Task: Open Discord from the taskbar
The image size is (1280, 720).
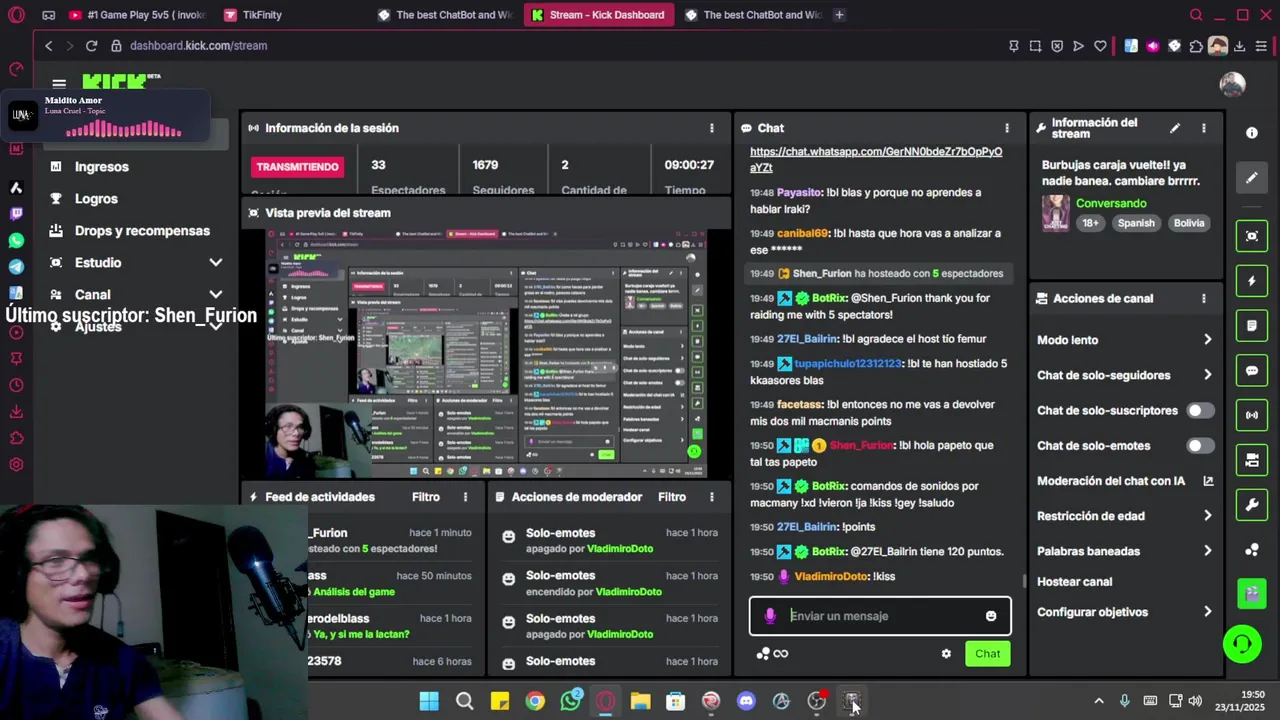Action: pos(746,701)
